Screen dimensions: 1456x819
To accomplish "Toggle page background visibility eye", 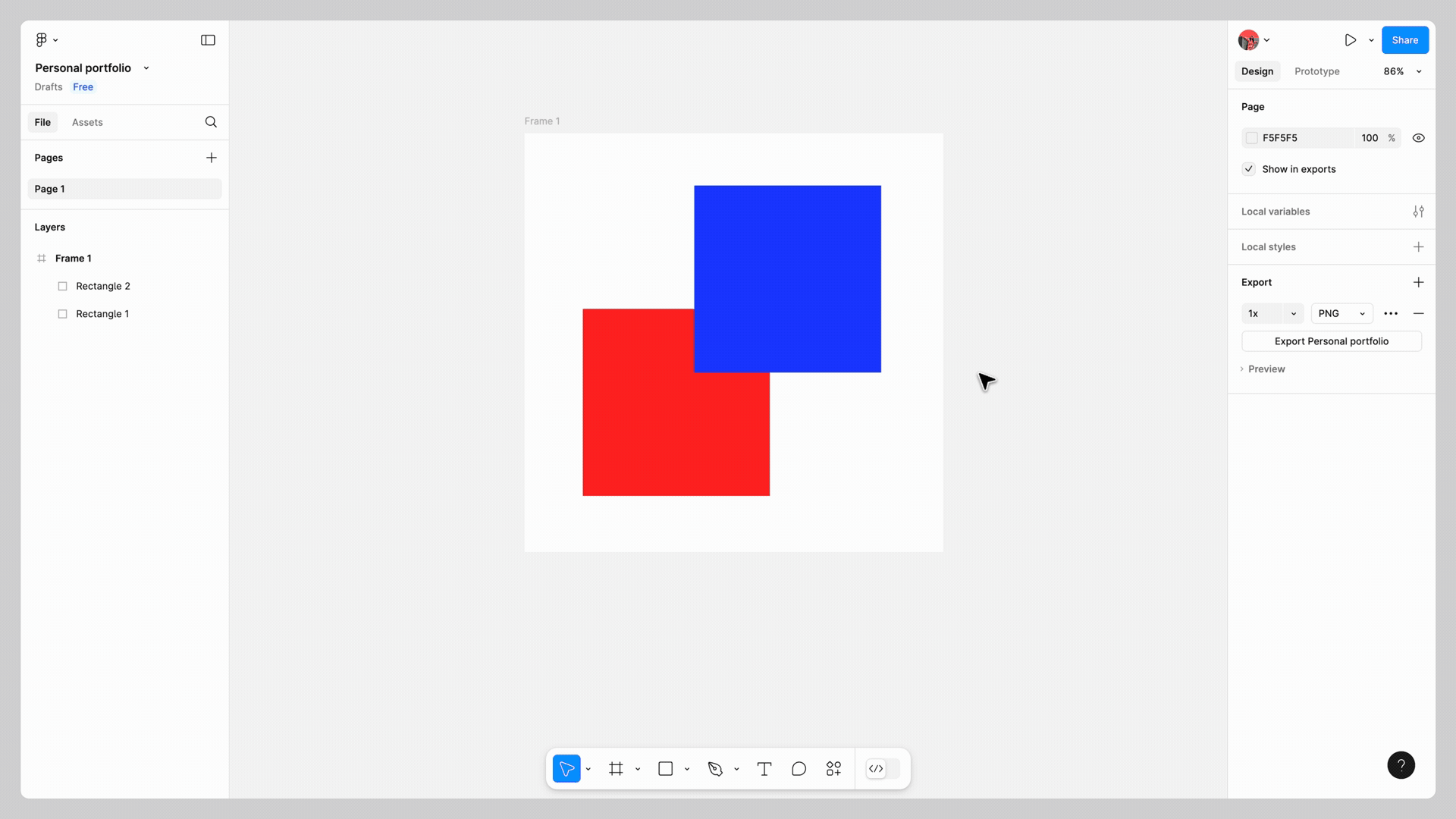I will coord(1418,138).
